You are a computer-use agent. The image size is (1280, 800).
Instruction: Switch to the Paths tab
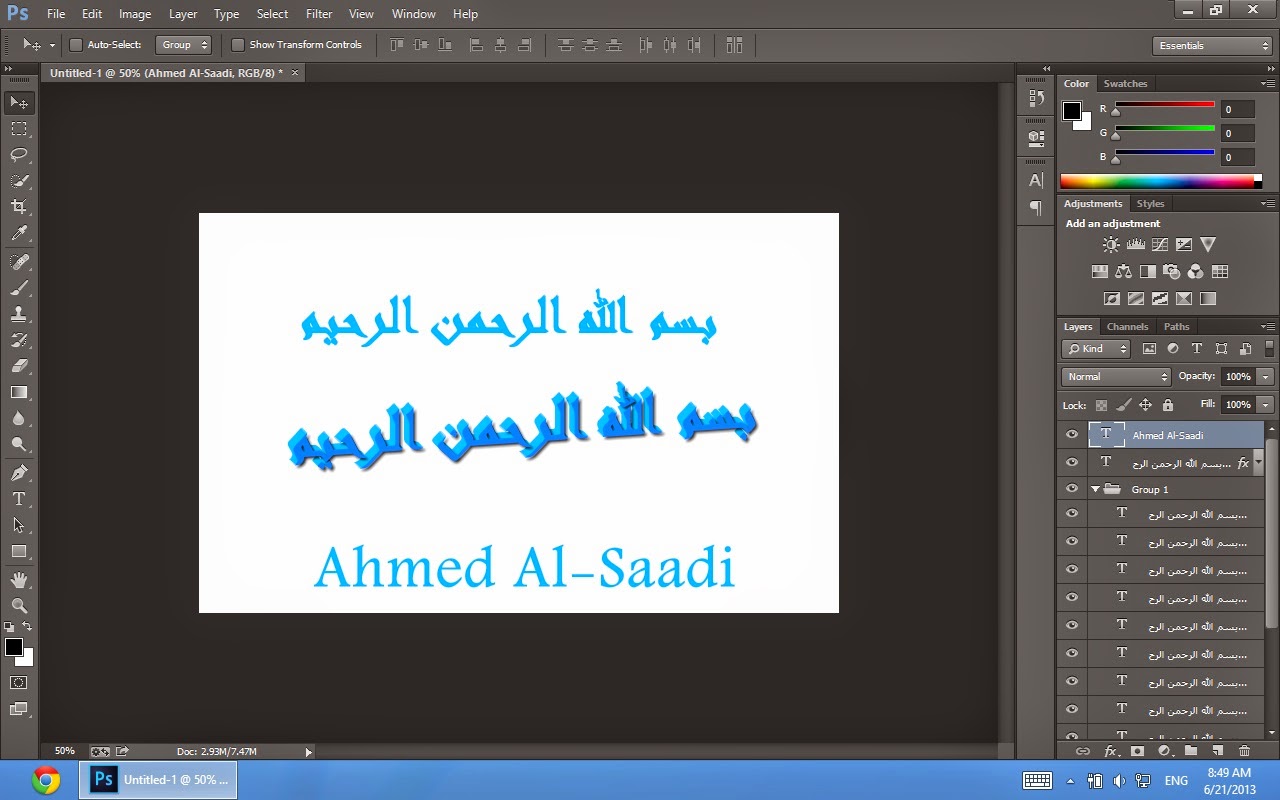[x=1177, y=327]
